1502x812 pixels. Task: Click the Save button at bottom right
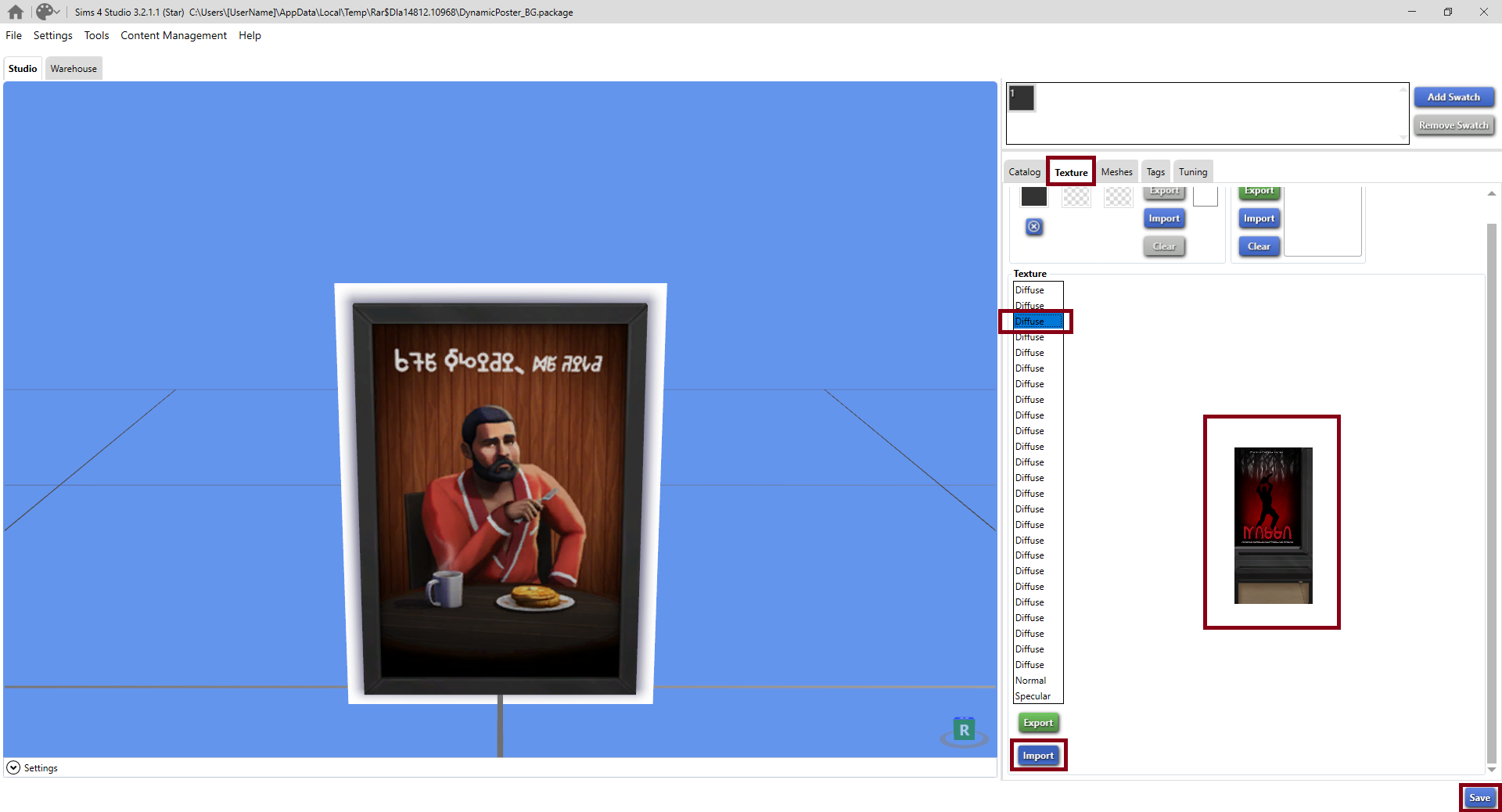(x=1479, y=798)
